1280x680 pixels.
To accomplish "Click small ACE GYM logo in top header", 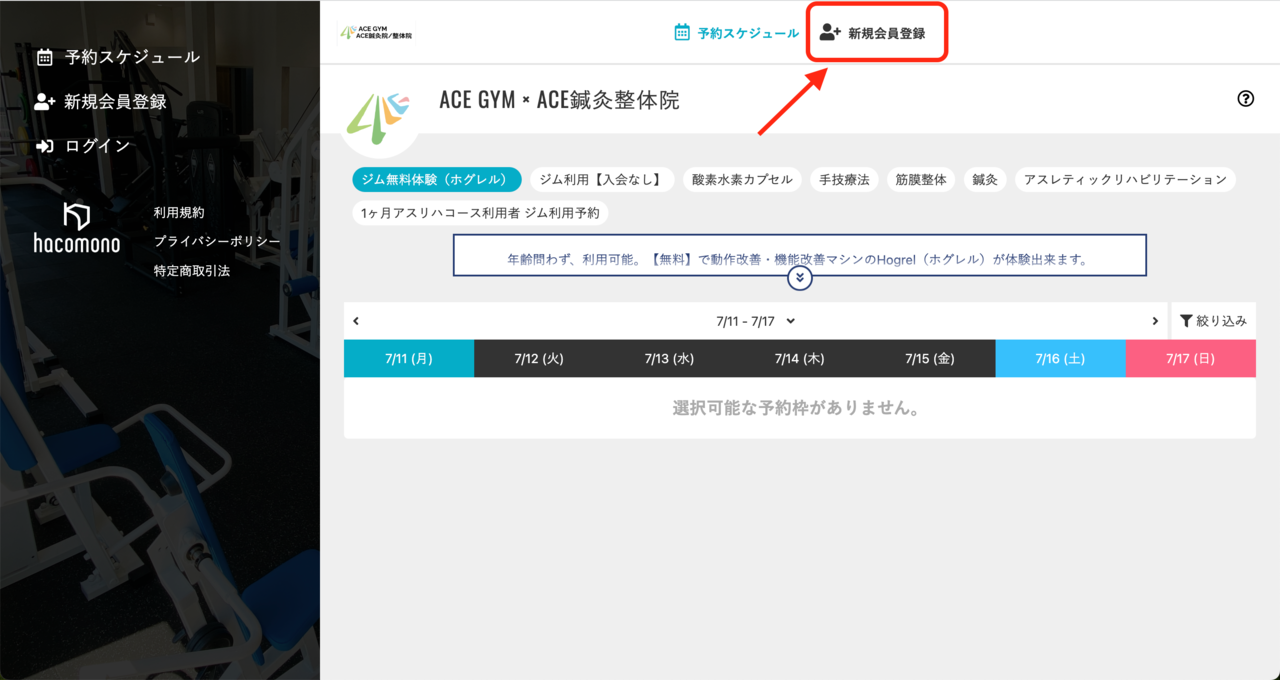I will [x=377, y=32].
